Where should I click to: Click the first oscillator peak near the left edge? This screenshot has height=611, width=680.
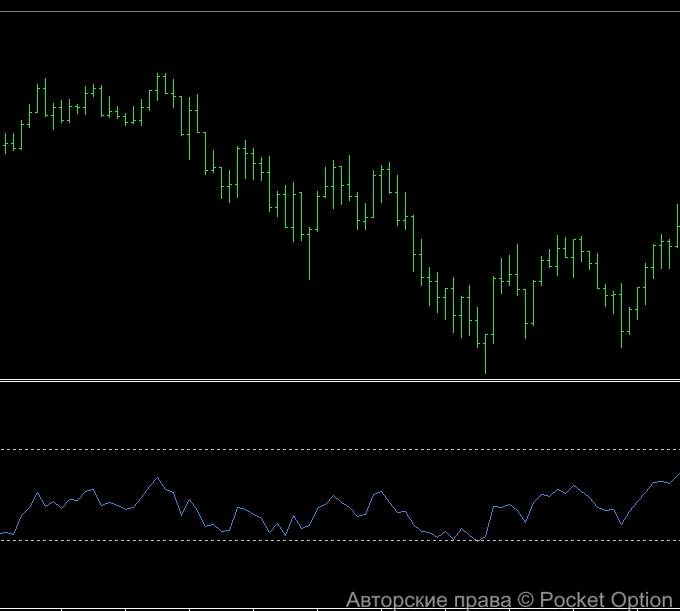pos(37,492)
